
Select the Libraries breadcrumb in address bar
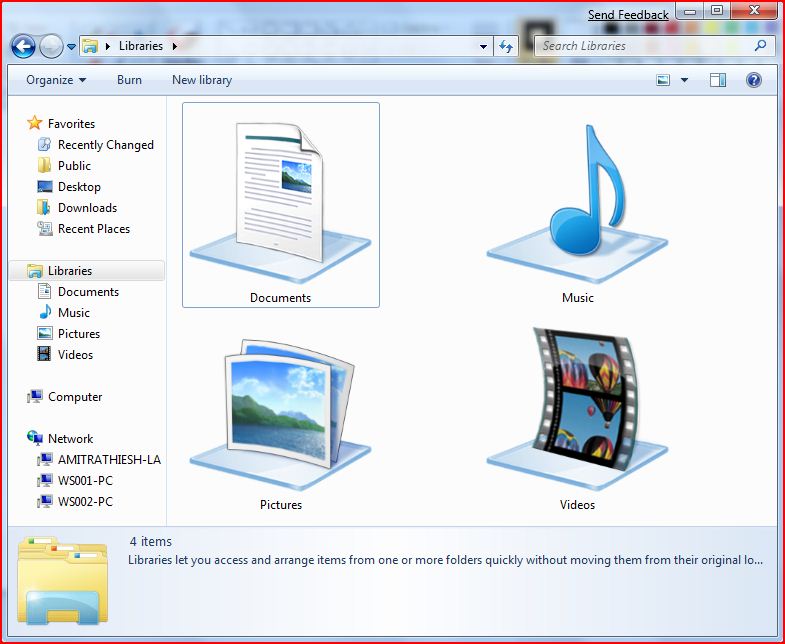click(x=141, y=46)
